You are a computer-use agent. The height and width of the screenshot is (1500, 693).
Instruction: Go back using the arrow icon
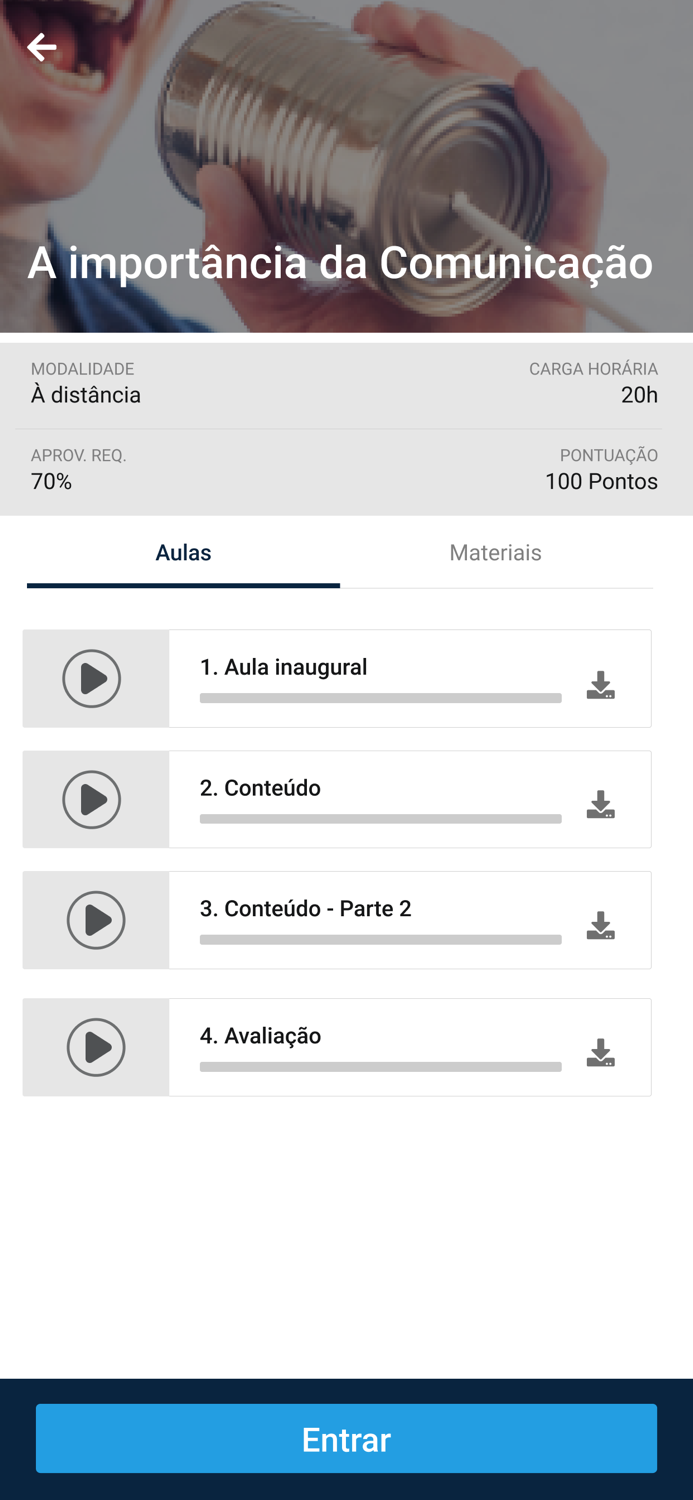click(42, 46)
